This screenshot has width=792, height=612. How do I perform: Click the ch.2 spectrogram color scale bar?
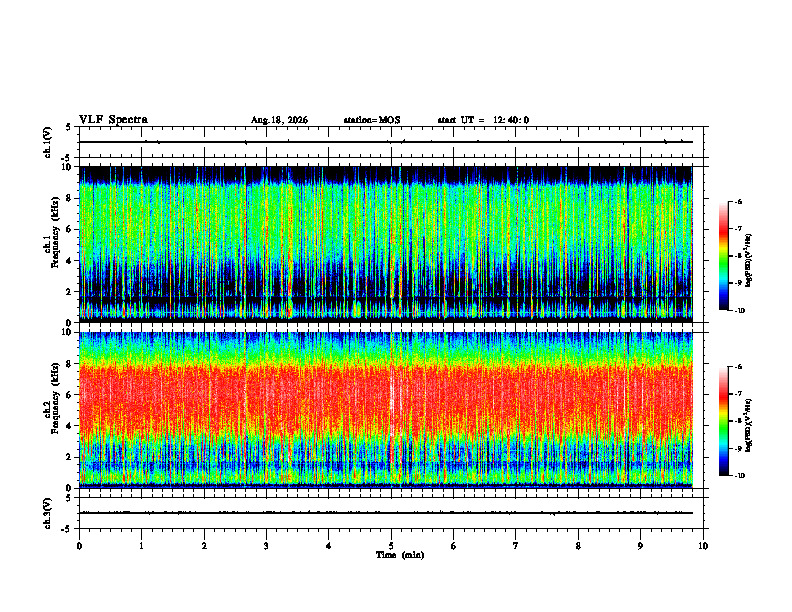pos(724,421)
